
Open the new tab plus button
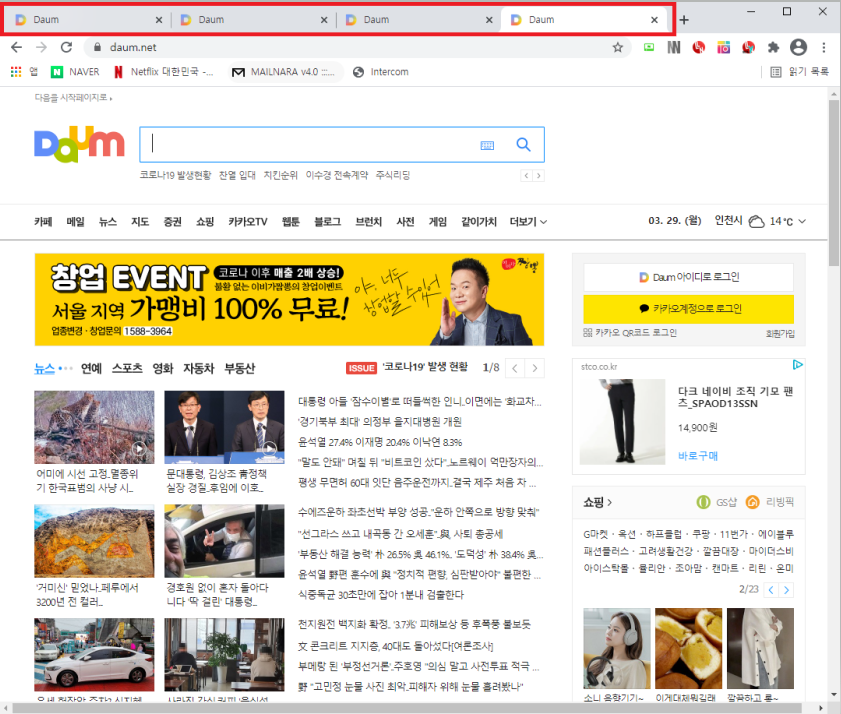click(x=684, y=20)
